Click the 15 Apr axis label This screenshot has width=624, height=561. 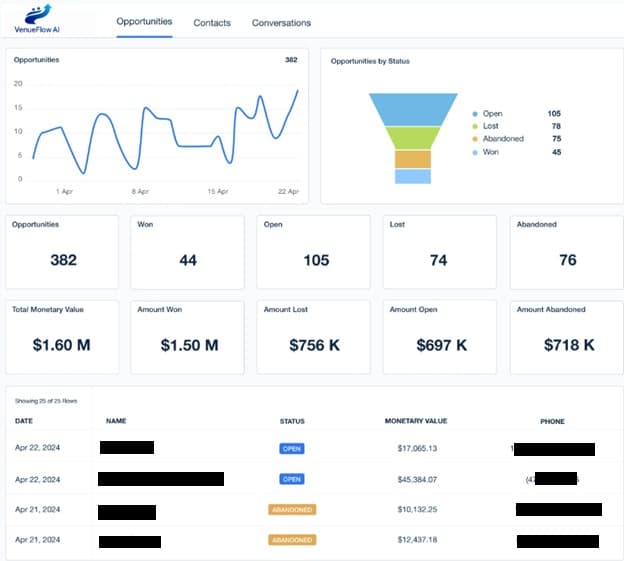pos(218,191)
